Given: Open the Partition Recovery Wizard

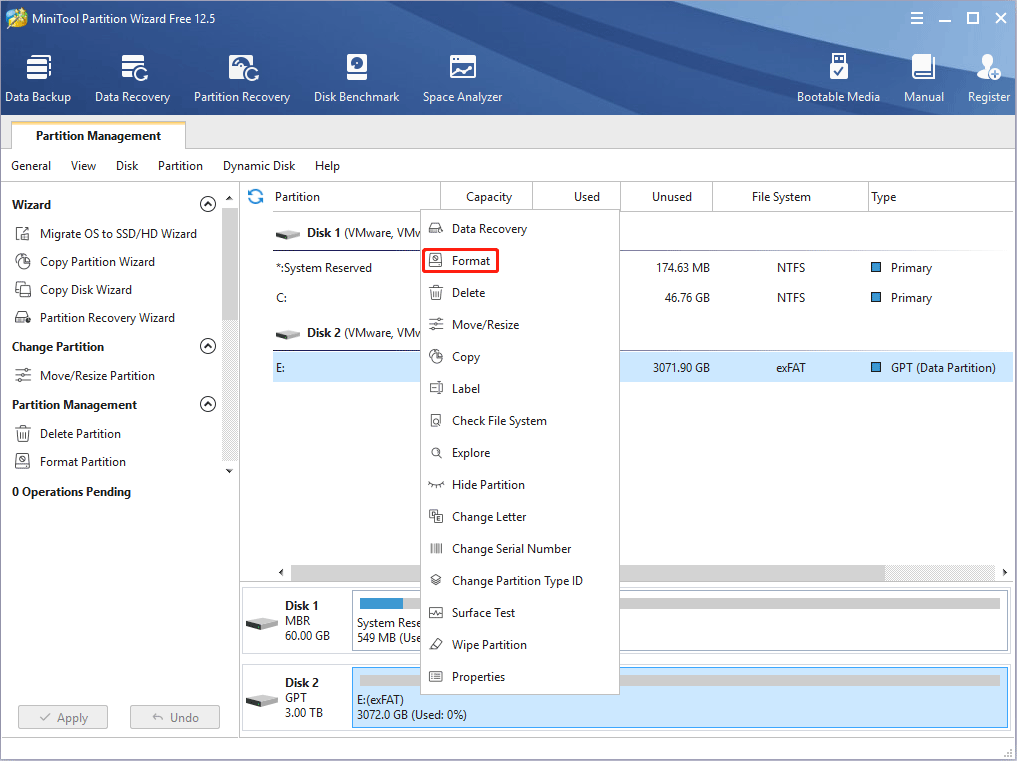Looking at the screenshot, I should 95,317.
